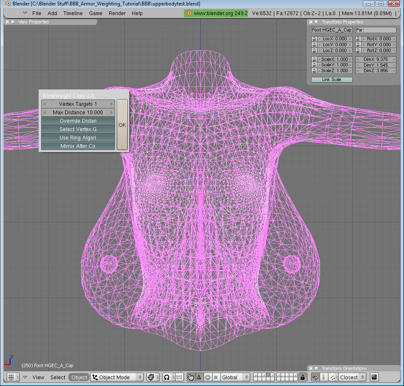This screenshot has width=404, height=386.
Task: Click OK in the Bone Weight Copy popup
Action: [x=122, y=125]
